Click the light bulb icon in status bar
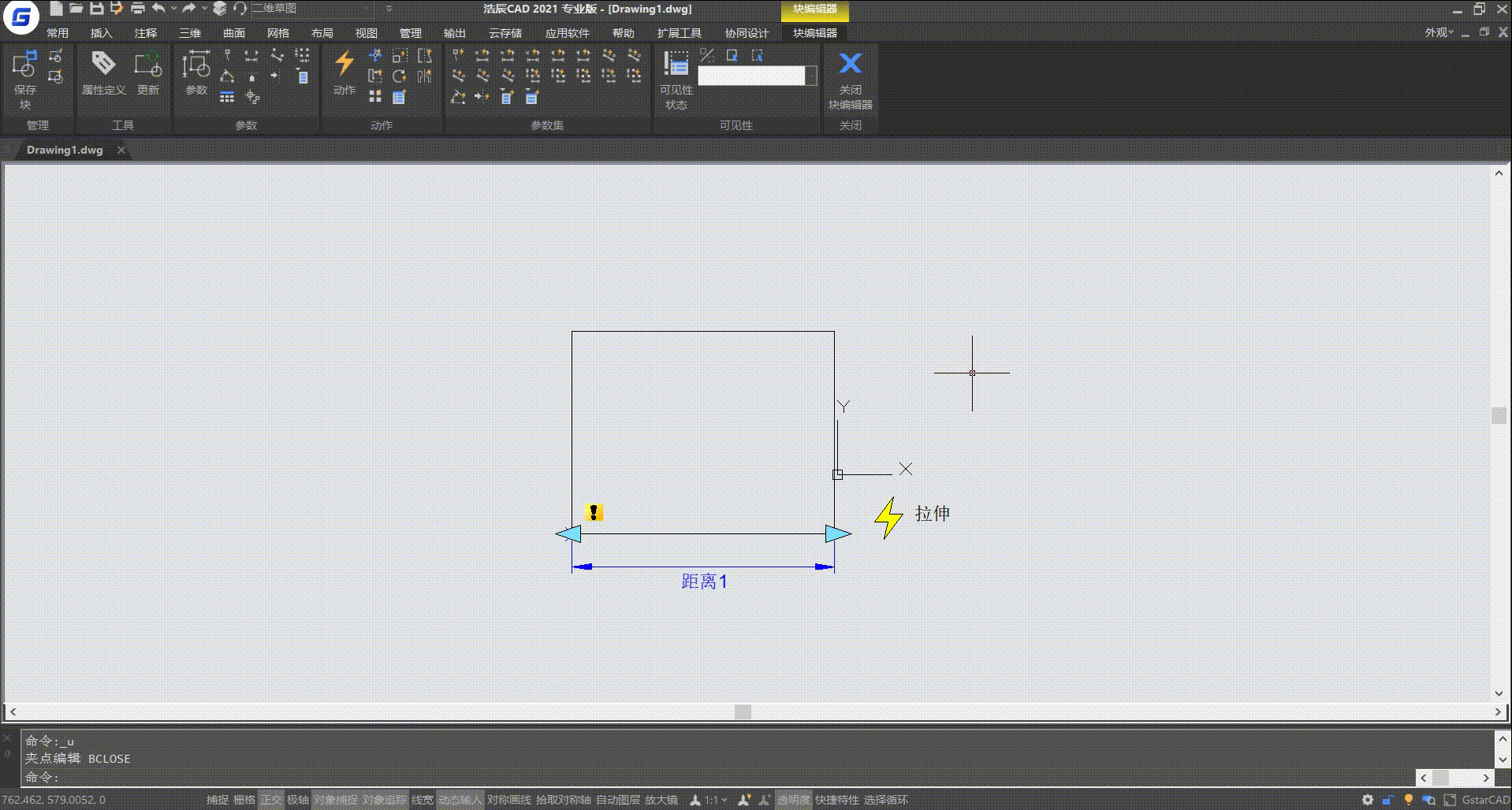 click(1409, 800)
